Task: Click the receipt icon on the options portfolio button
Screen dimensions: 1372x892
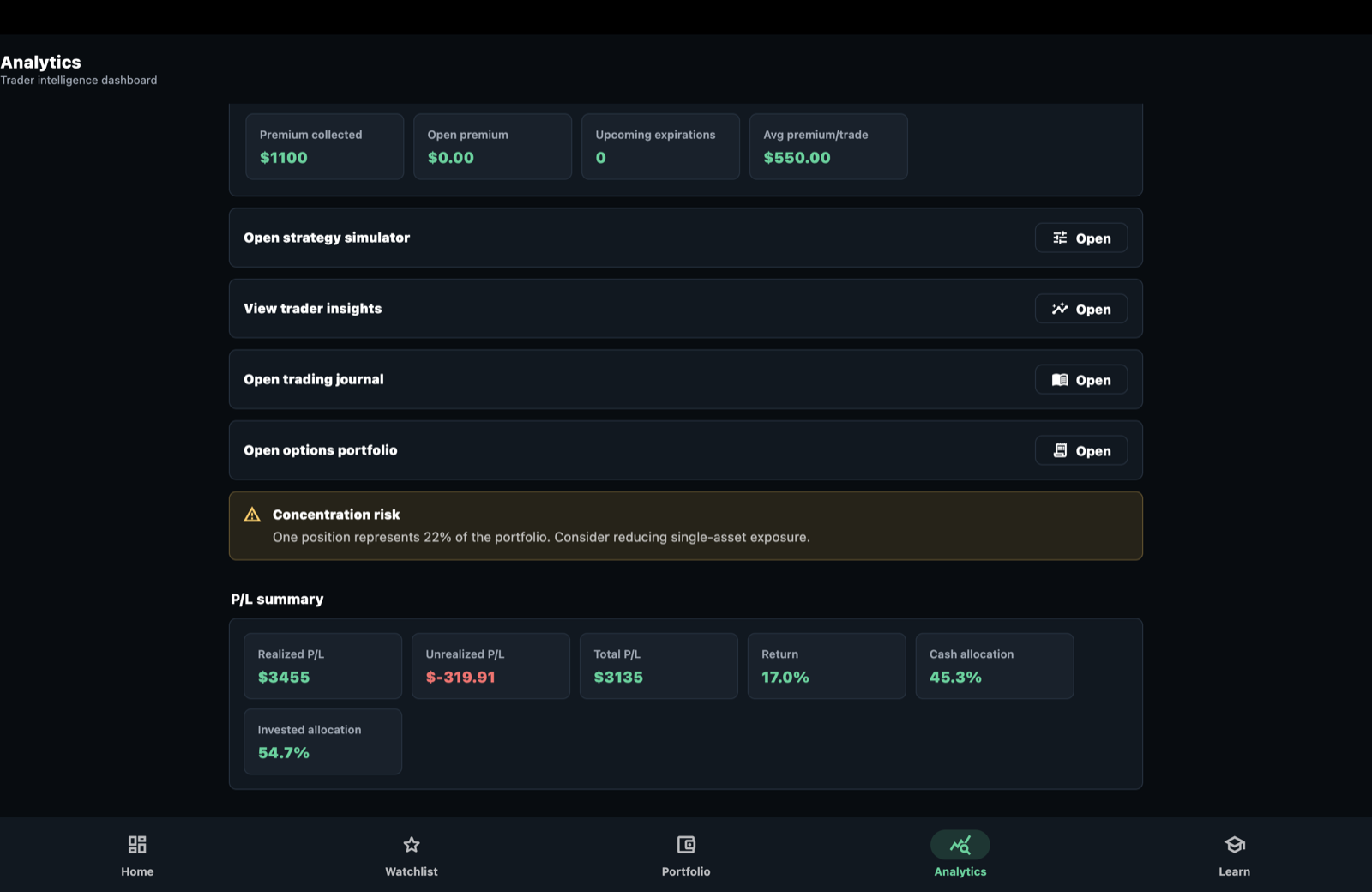Action: click(x=1060, y=450)
